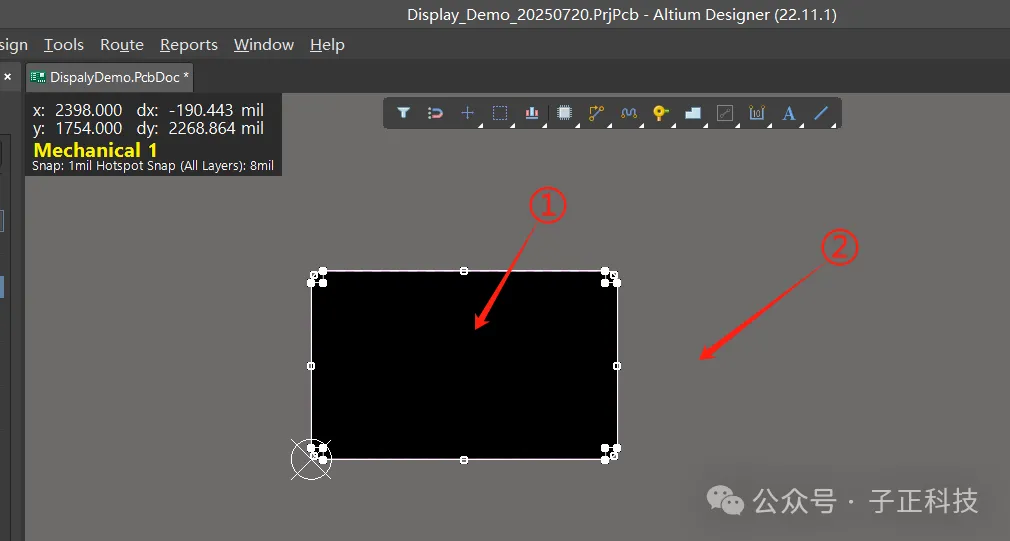This screenshot has width=1010, height=541.
Task: Click the Snap: 1mil Hotspot Snap status line
Action: pos(153,166)
